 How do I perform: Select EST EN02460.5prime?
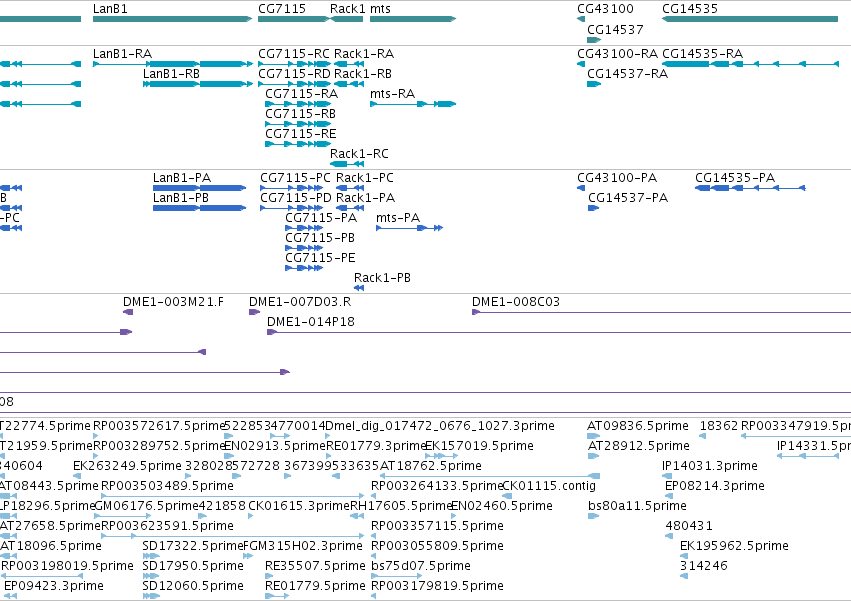pos(454,516)
